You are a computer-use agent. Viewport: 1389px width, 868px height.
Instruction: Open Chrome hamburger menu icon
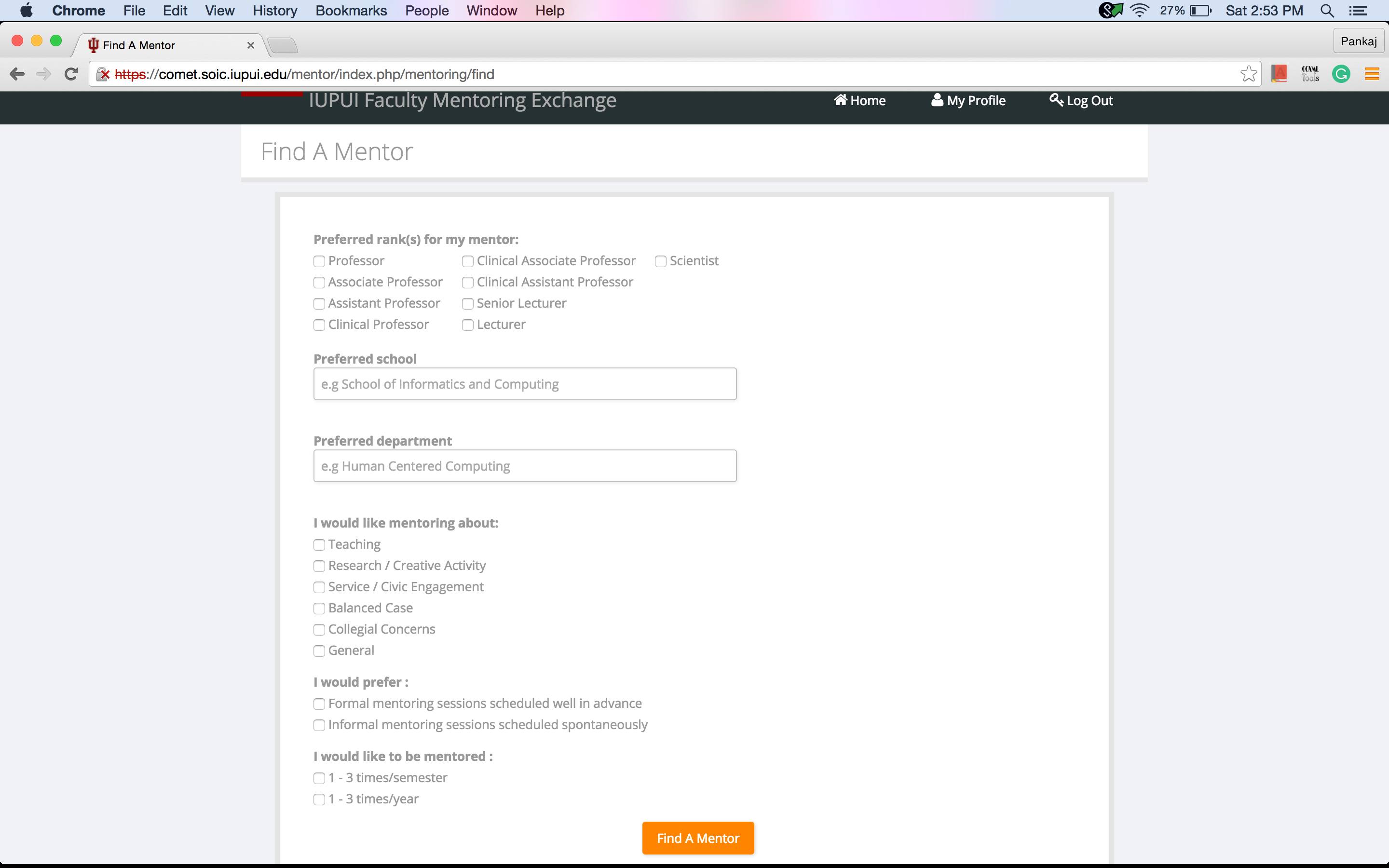[x=1372, y=74]
